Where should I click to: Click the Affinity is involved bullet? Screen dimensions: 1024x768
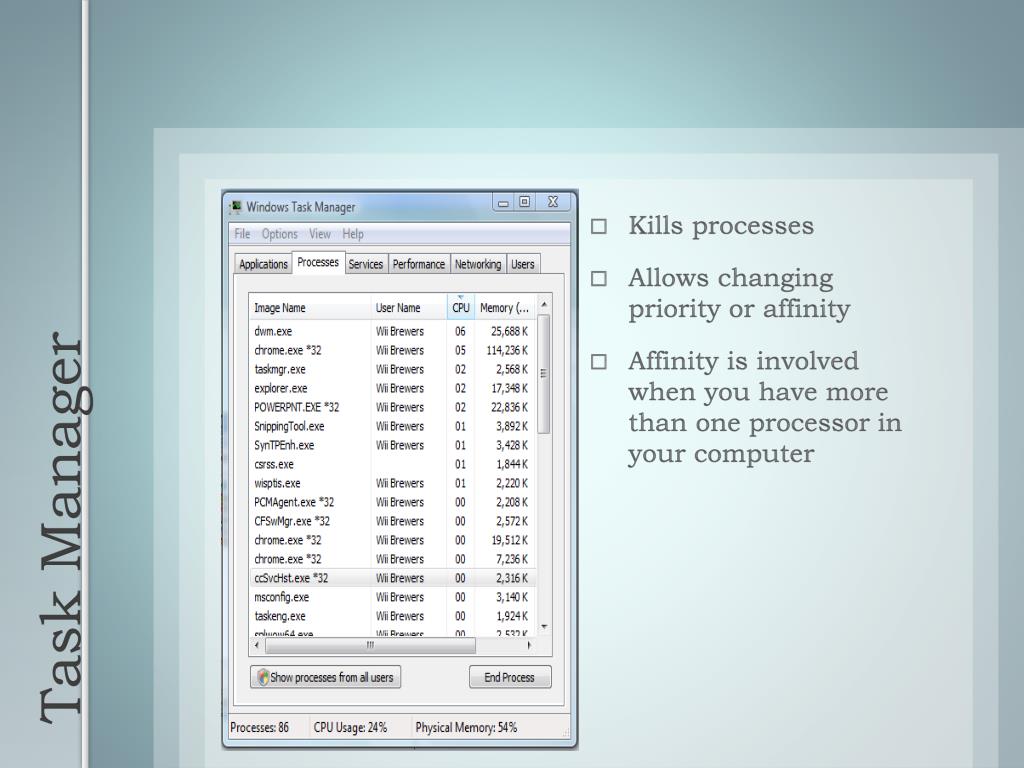pos(765,408)
